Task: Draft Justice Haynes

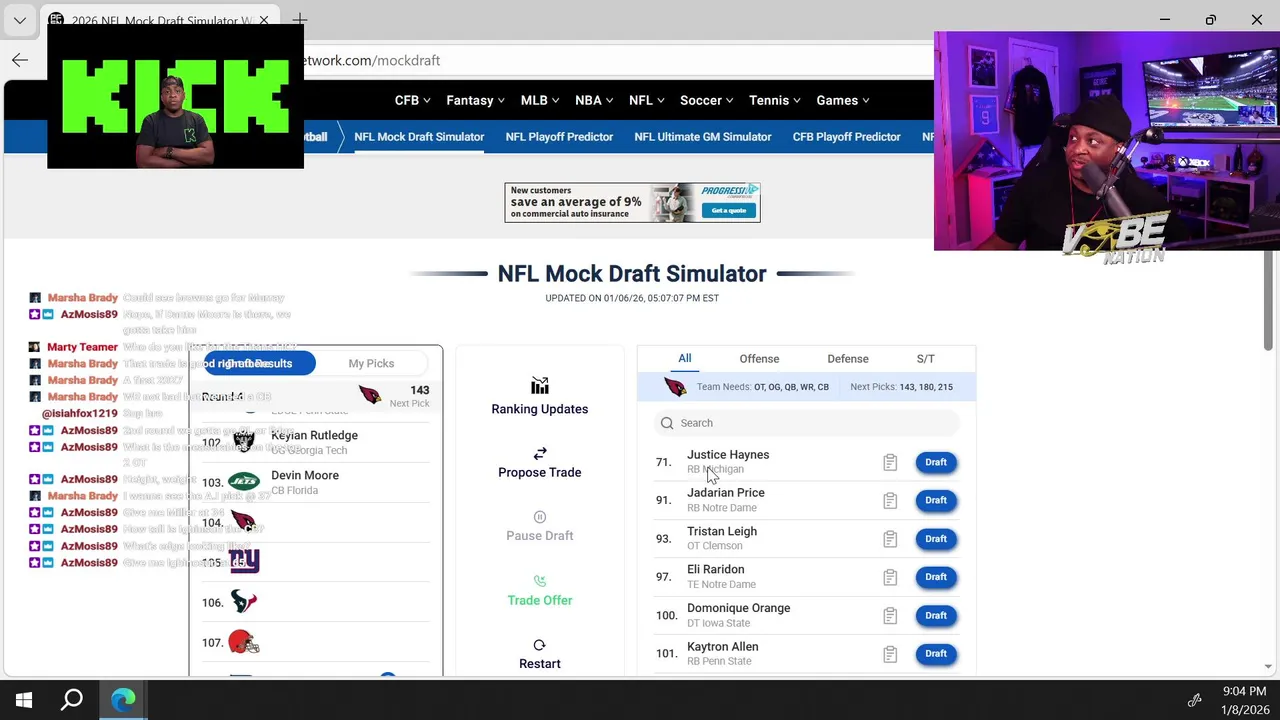Action: [x=936, y=462]
